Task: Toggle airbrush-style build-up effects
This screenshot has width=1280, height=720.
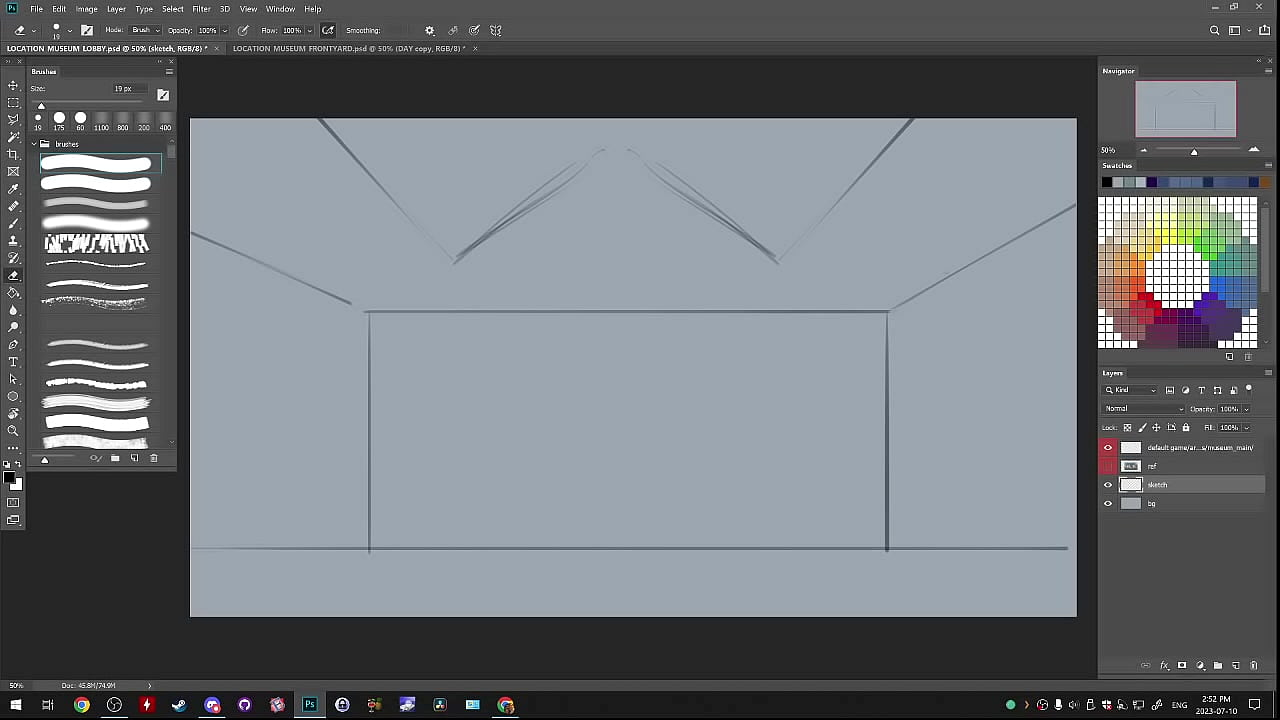Action: point(328,30)
